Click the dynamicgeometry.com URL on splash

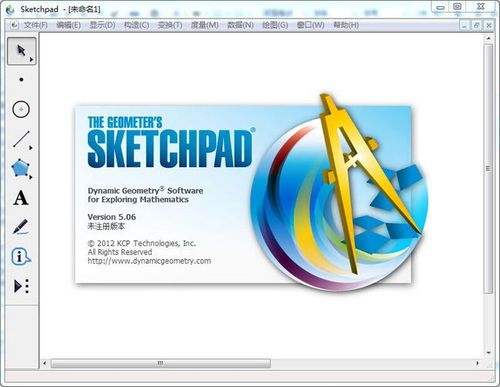point(149,261)
